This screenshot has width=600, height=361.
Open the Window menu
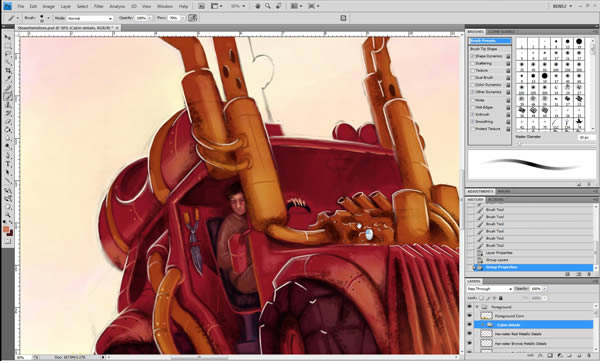pos(165,7)
